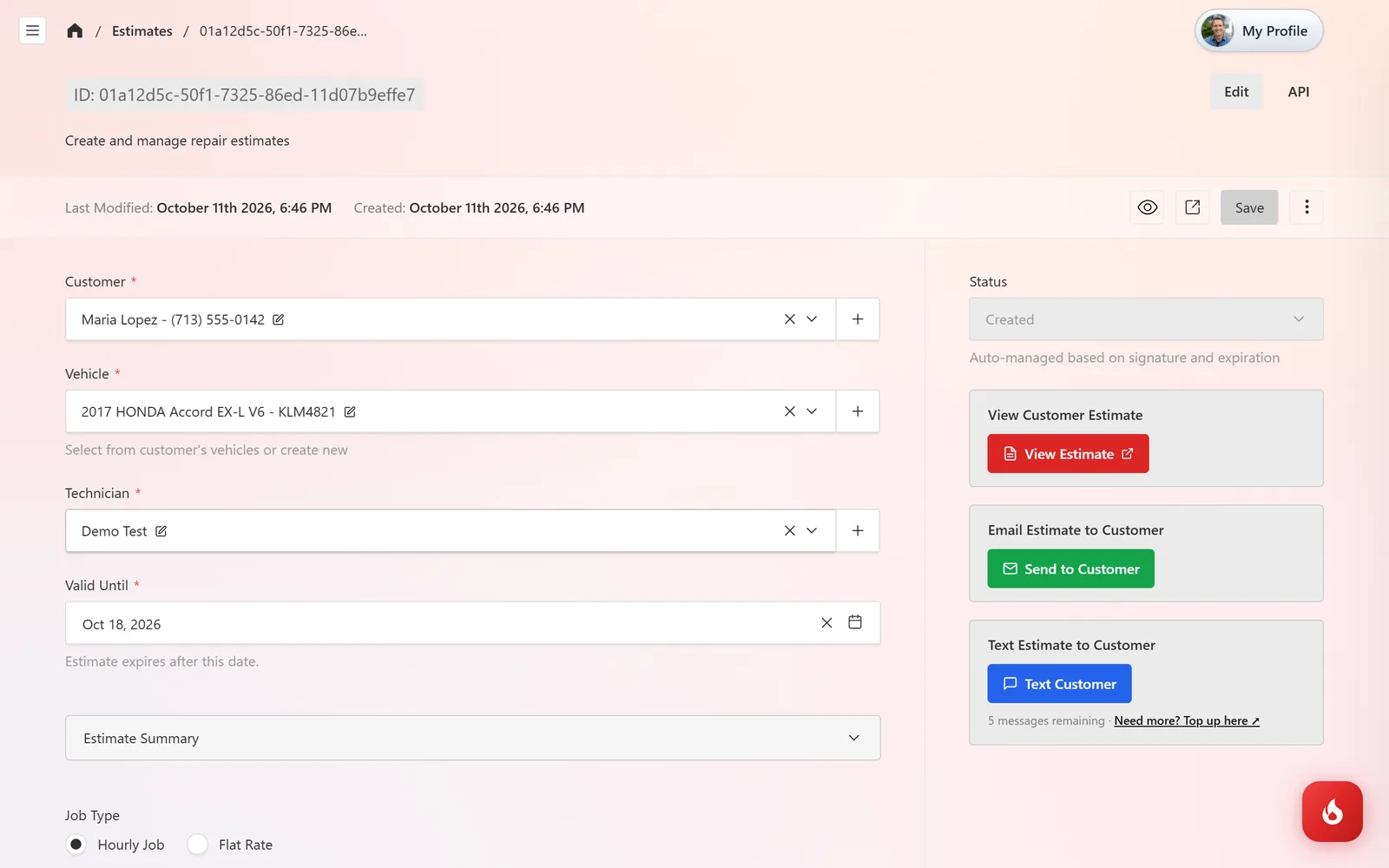
Task: Expand the Vehicle dropdown chevron
Action: tap(812, 411)
